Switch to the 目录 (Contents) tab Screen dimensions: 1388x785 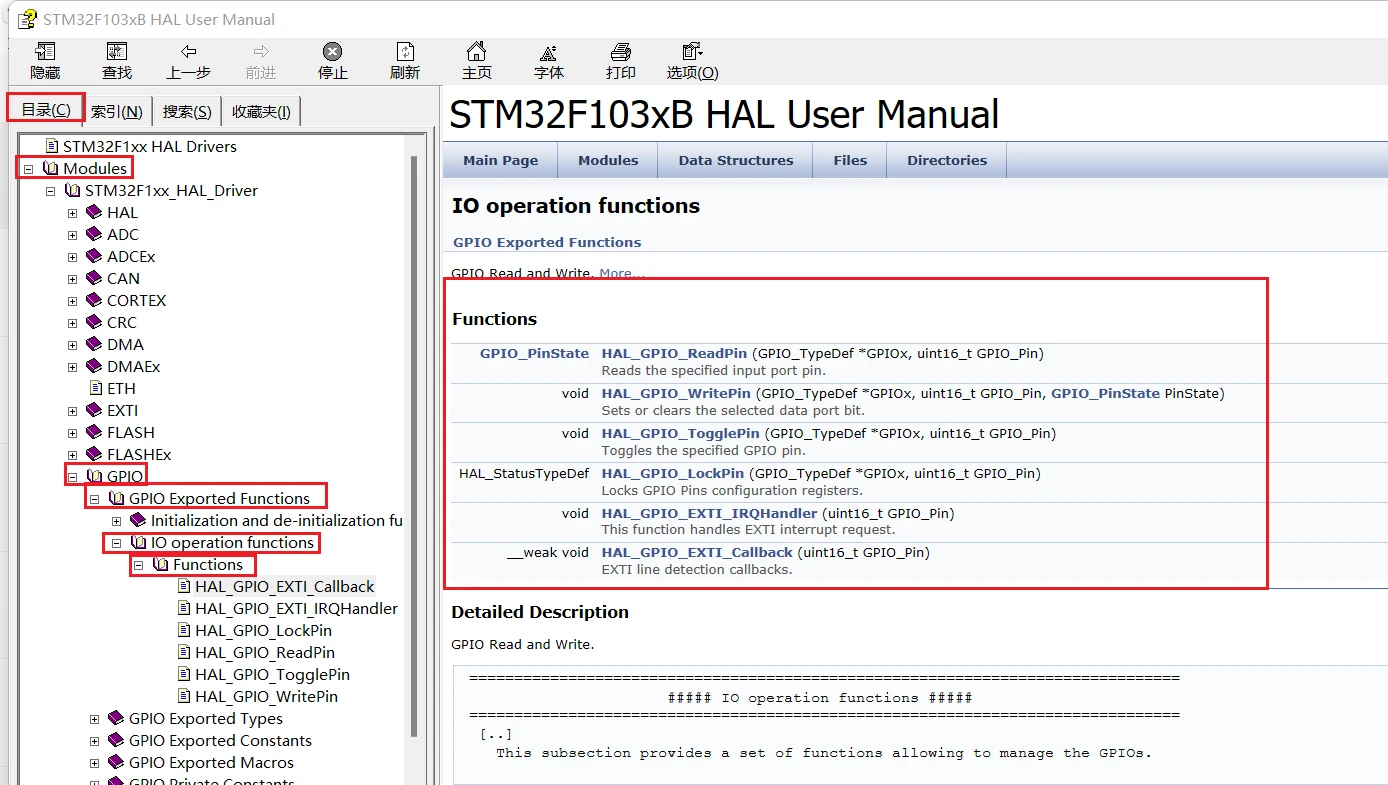[x=45, y=110]
